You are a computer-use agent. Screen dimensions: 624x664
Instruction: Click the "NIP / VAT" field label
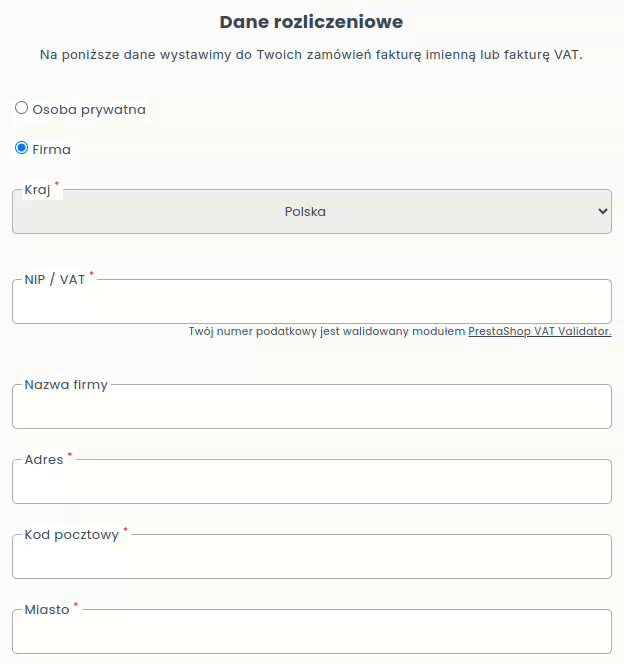click(55, 279)
